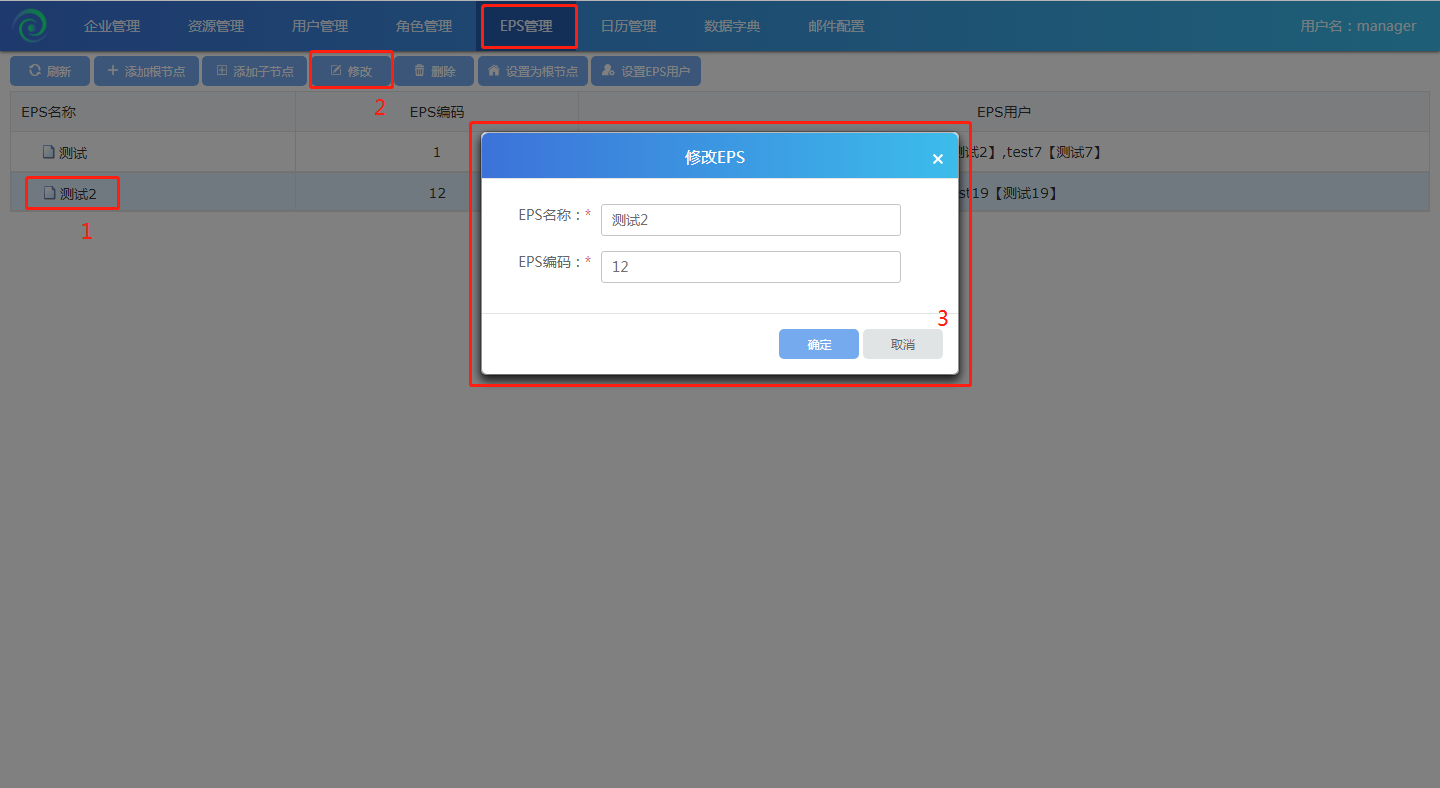
Task: Click the EPS名称 input field
Action: click(x=750, y=220)
